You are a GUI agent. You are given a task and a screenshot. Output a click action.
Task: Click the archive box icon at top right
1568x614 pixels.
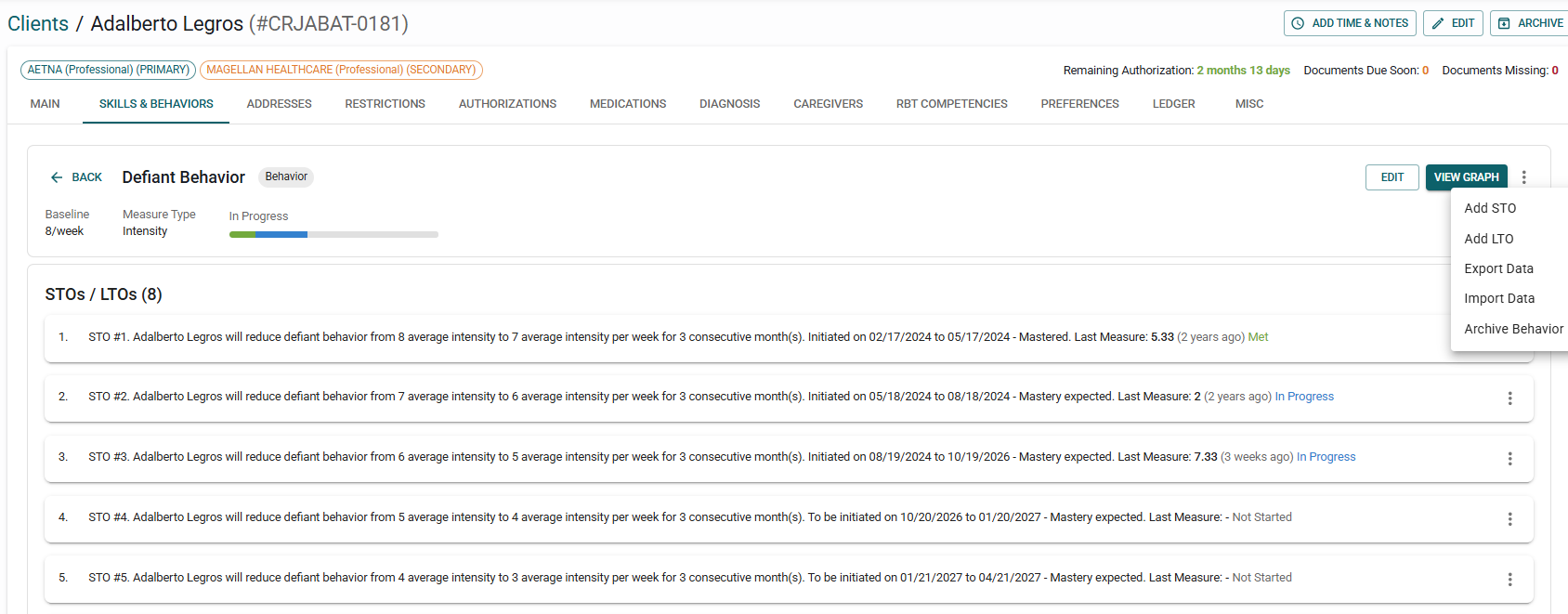click(x=1504, y=23)
